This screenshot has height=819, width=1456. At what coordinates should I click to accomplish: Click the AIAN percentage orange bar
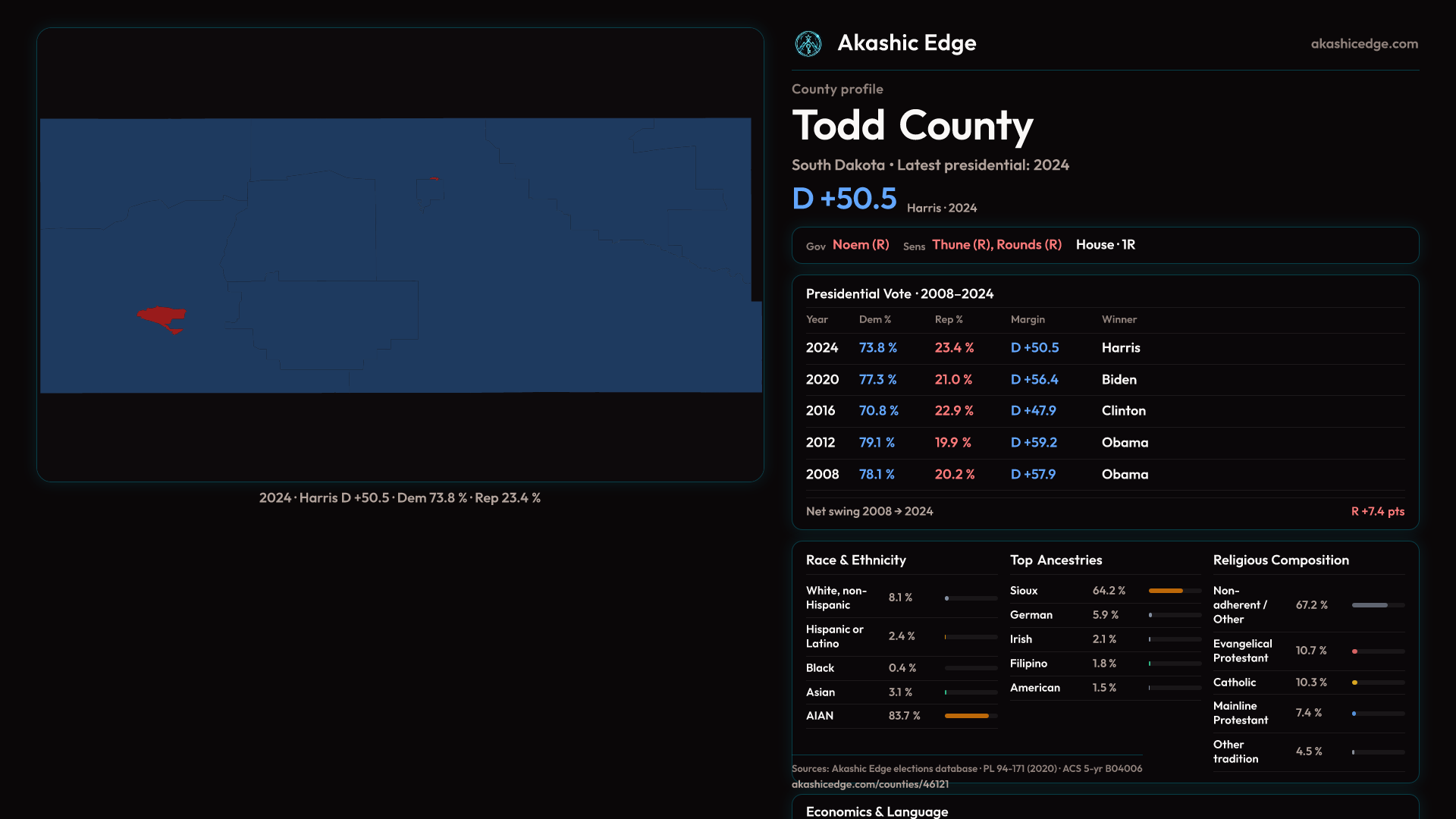click(x=966, y=716)
